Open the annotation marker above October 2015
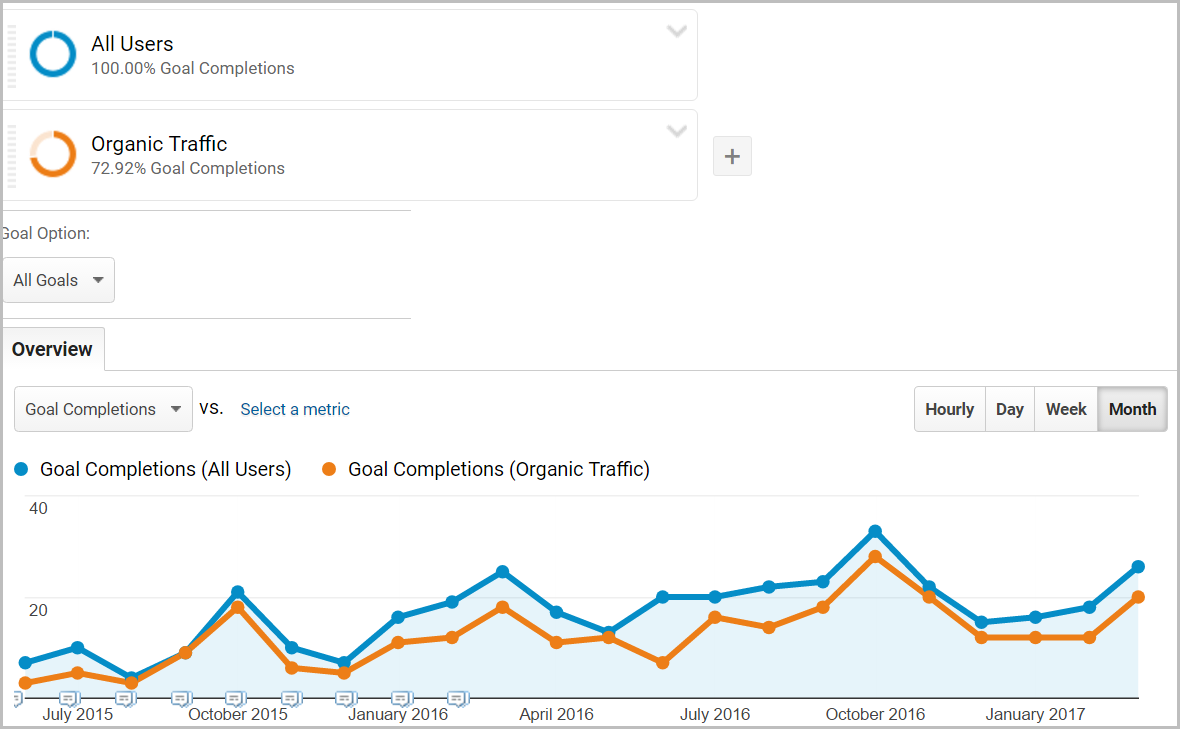Screen dimensions: 1180x729 point(236,698)
